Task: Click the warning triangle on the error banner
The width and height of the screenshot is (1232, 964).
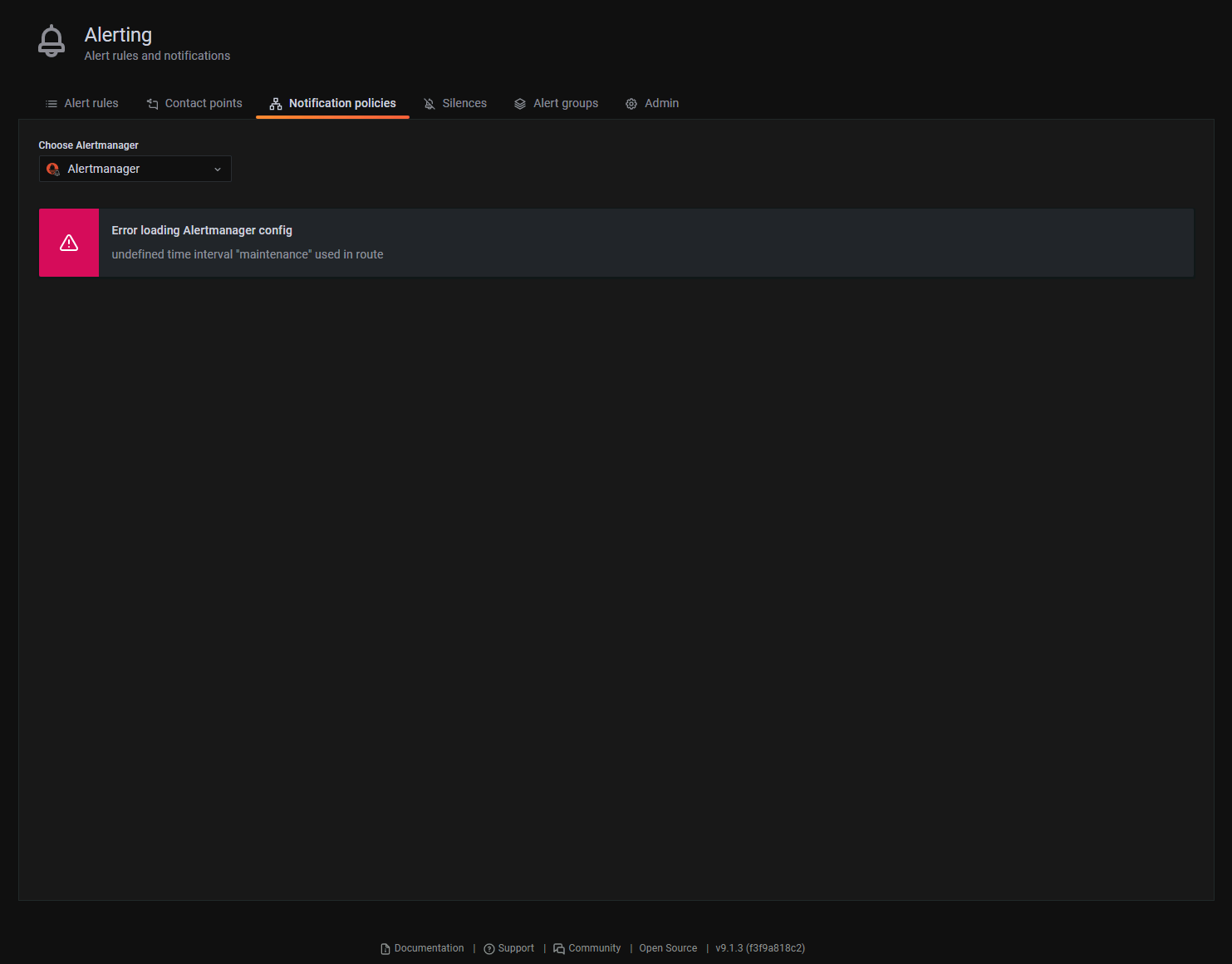Action: [68, 243]
